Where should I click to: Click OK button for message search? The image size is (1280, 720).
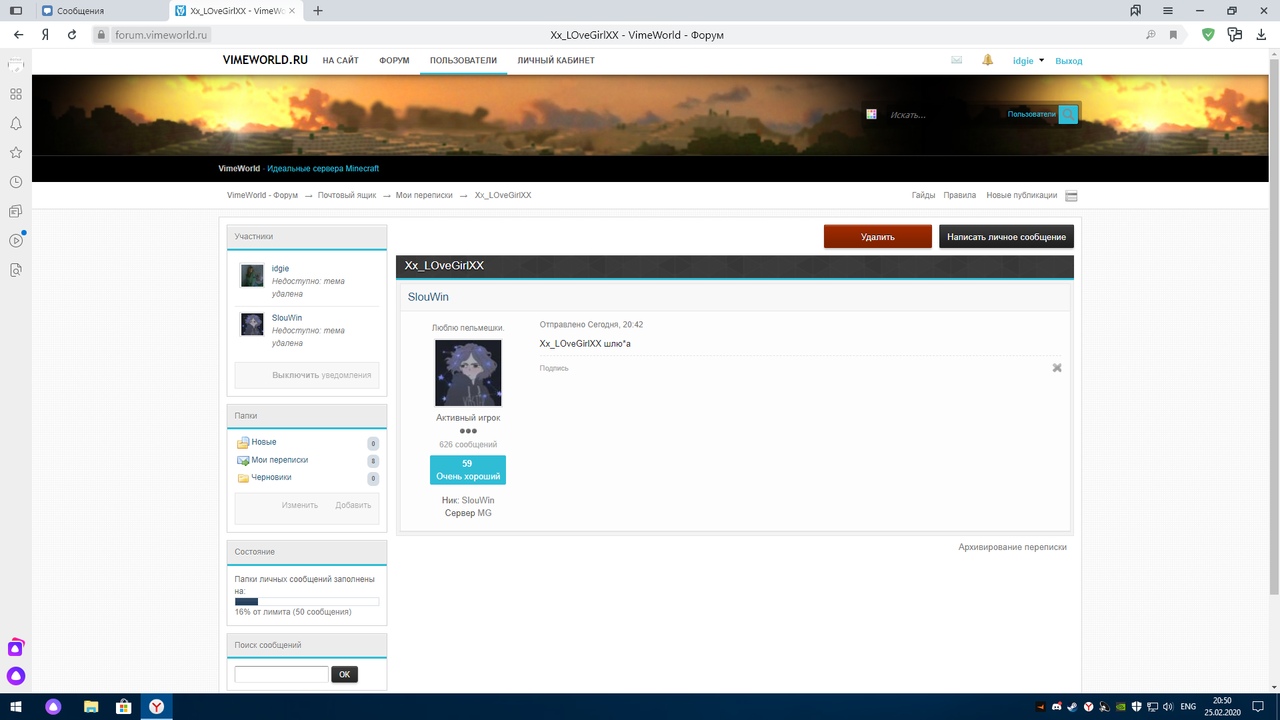coord(344,675)
